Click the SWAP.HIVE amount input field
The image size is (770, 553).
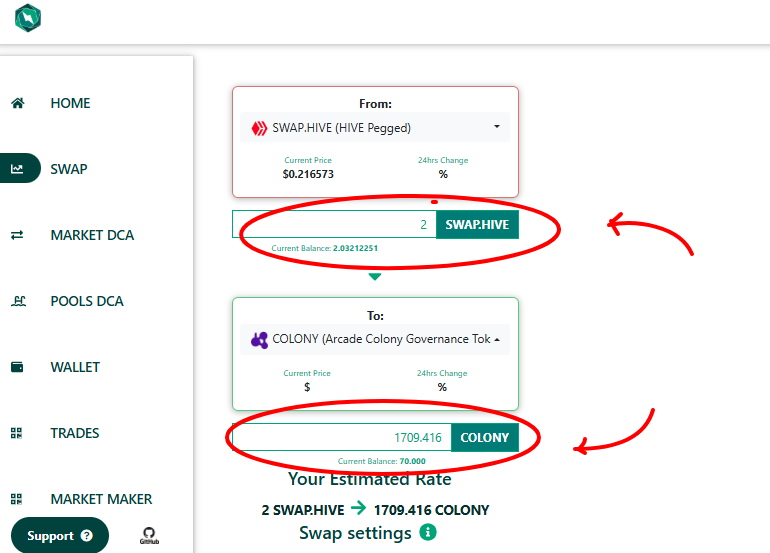pos(334,224)
